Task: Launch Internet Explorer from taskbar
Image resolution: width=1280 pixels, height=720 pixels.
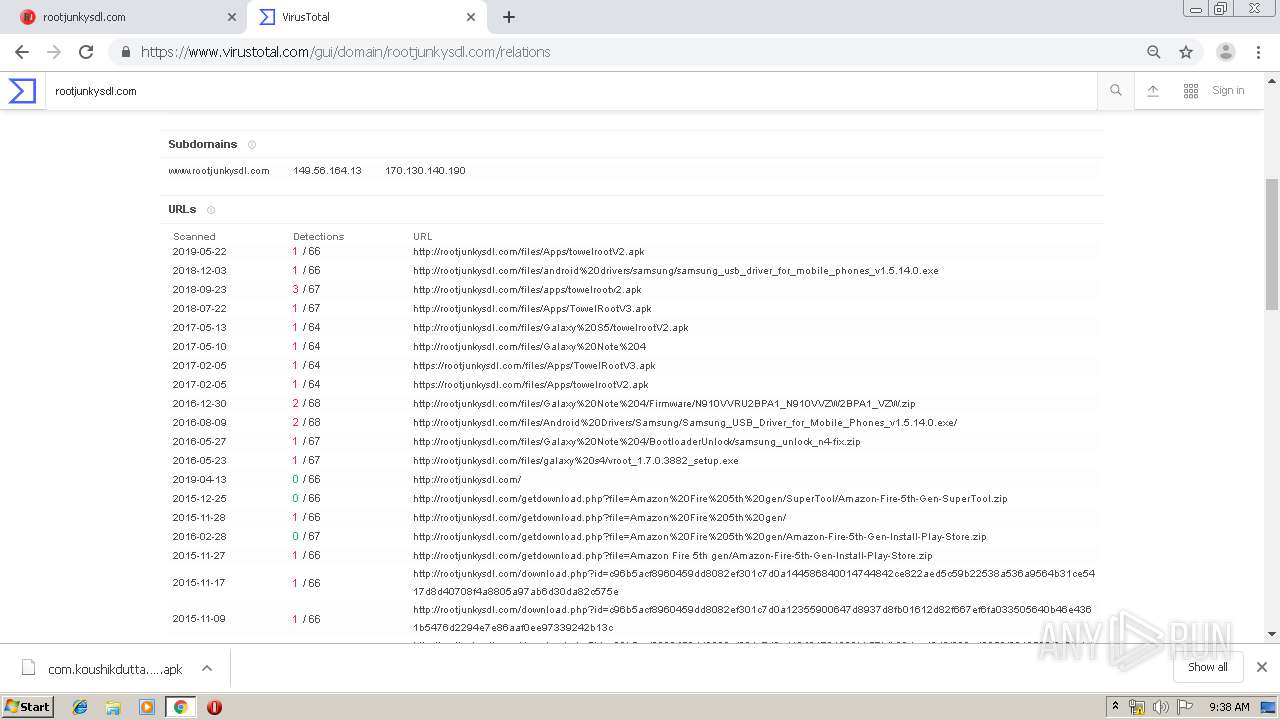Action: coord(80,707)
